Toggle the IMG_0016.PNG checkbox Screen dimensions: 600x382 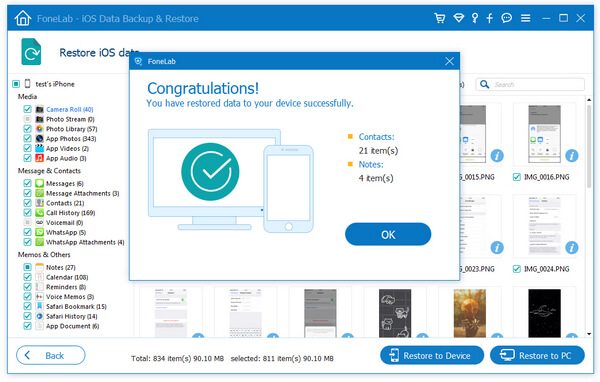tap(517, 177)
